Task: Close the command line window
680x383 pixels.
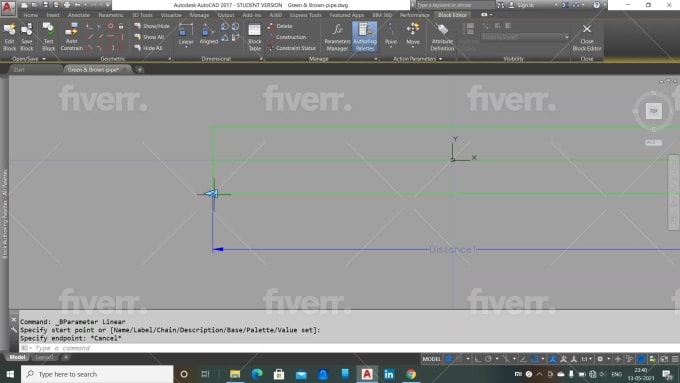Action: [x=14, y=320]
